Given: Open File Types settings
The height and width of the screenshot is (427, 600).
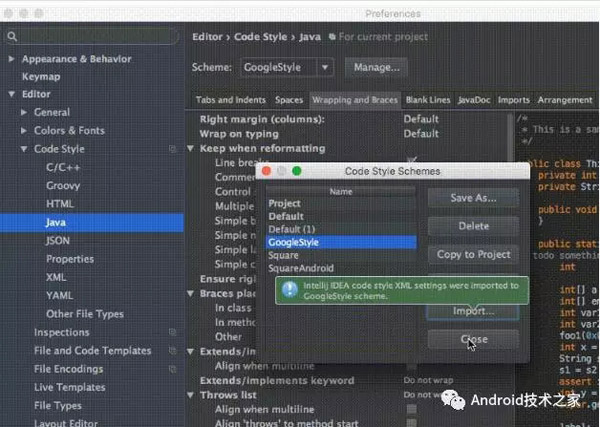Looking at the screenshot, I should tap(58, 406).
